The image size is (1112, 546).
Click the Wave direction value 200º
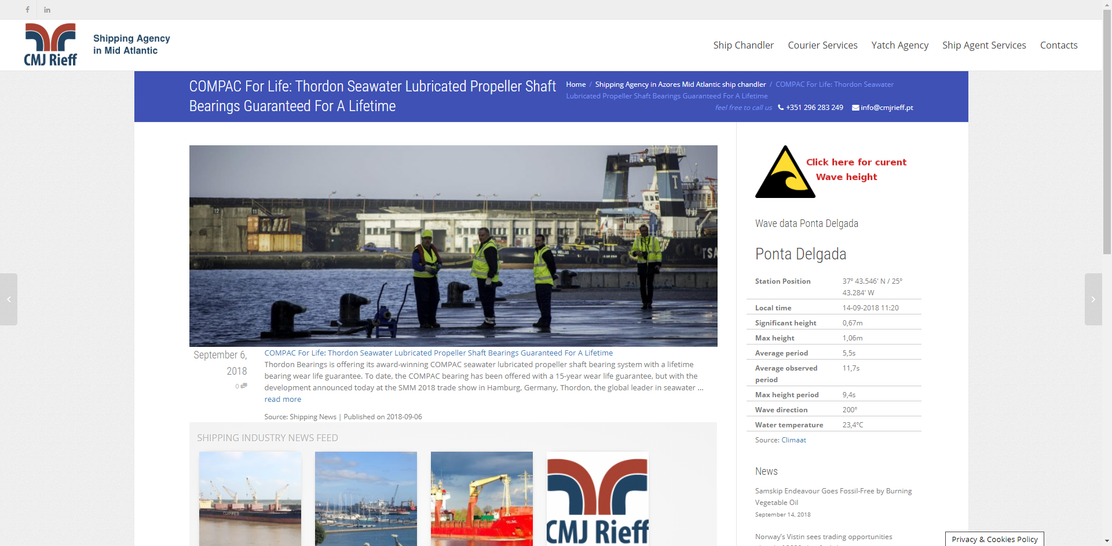[850, 410]
